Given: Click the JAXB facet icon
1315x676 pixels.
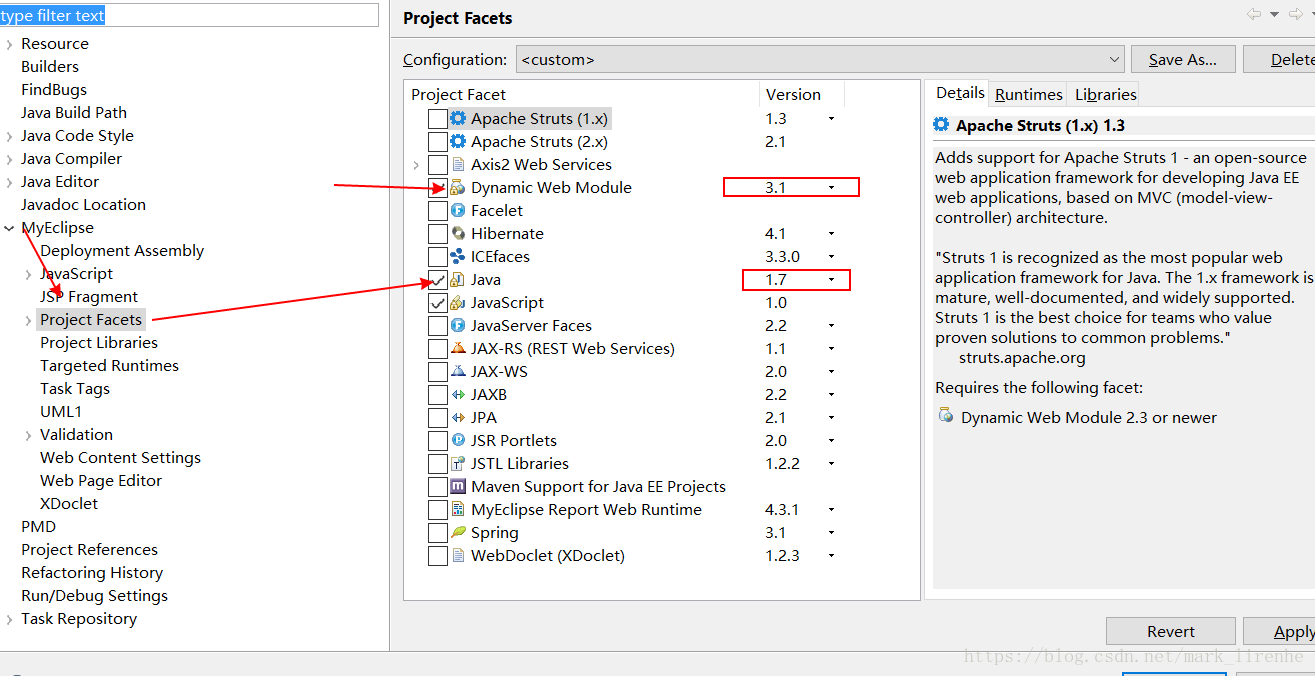Looking at the screenshot, I should (x=458, y=394).
